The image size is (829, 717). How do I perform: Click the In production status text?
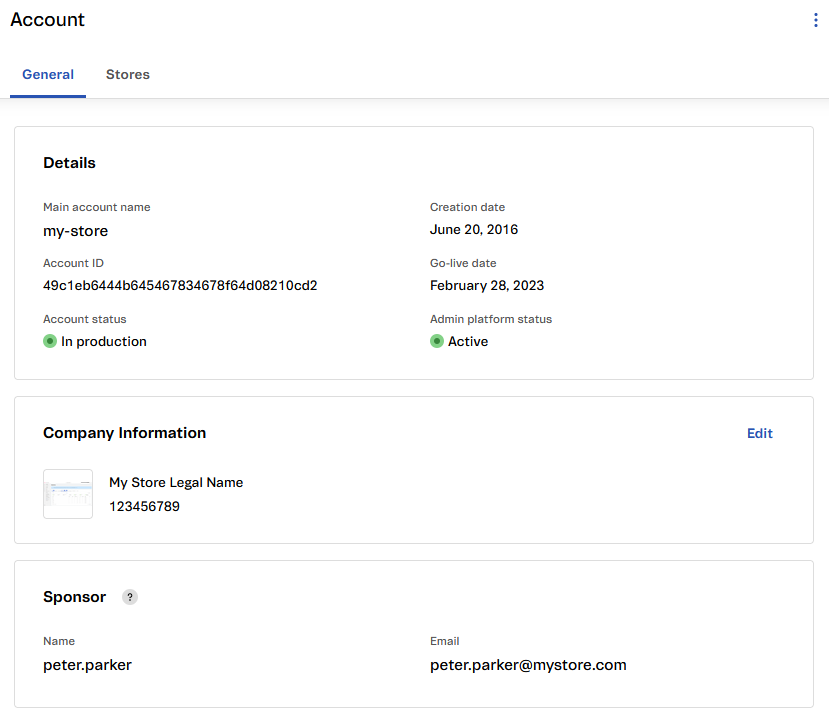click(x=104, y=341)
